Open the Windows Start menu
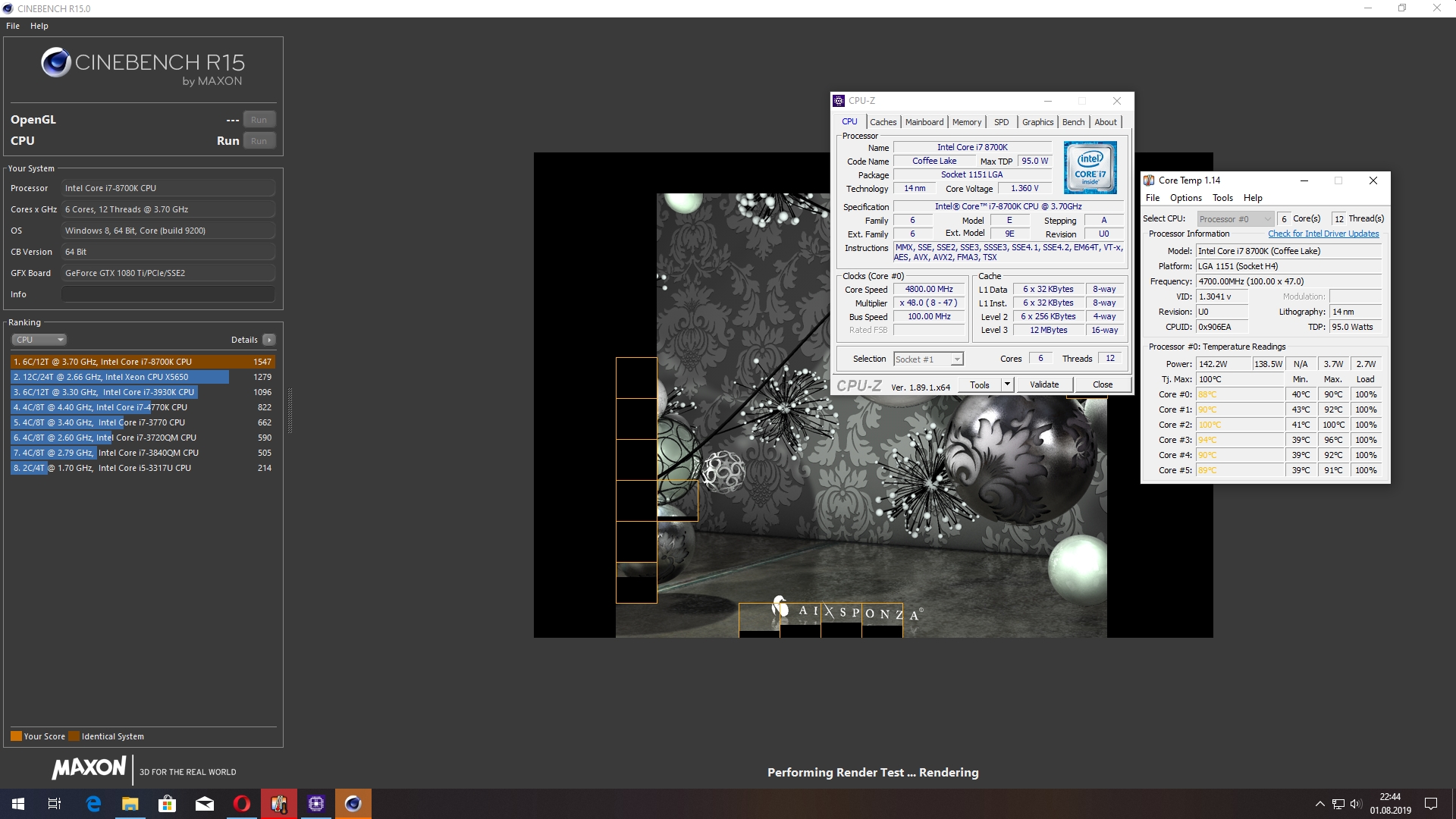Image resolution: width=1456 pixels, height=819 pixels. [x=18, y=804]
